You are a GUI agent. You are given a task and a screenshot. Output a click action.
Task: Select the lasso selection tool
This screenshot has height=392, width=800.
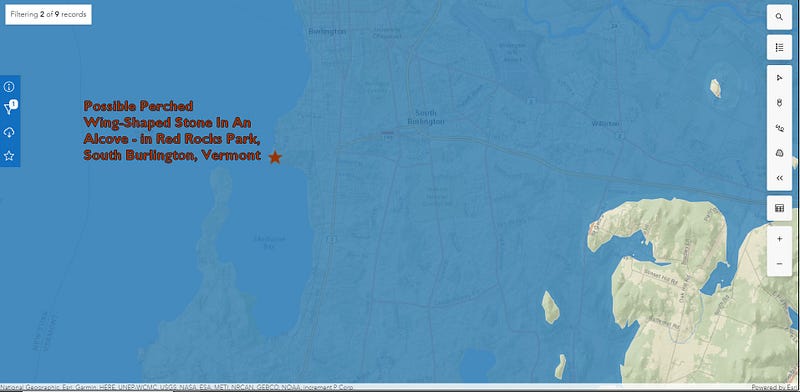(779, 103)
